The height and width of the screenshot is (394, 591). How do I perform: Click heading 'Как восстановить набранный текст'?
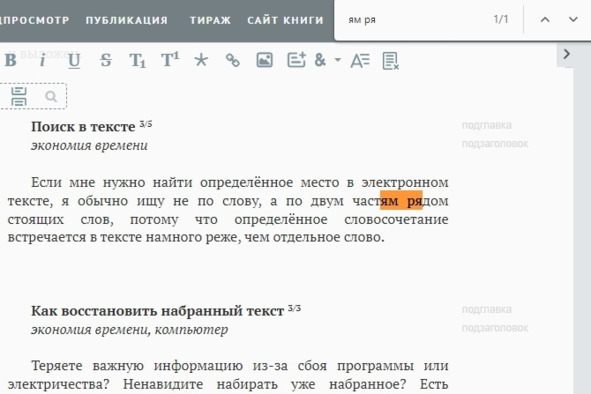pyautogui.click(x=157, y=311)
